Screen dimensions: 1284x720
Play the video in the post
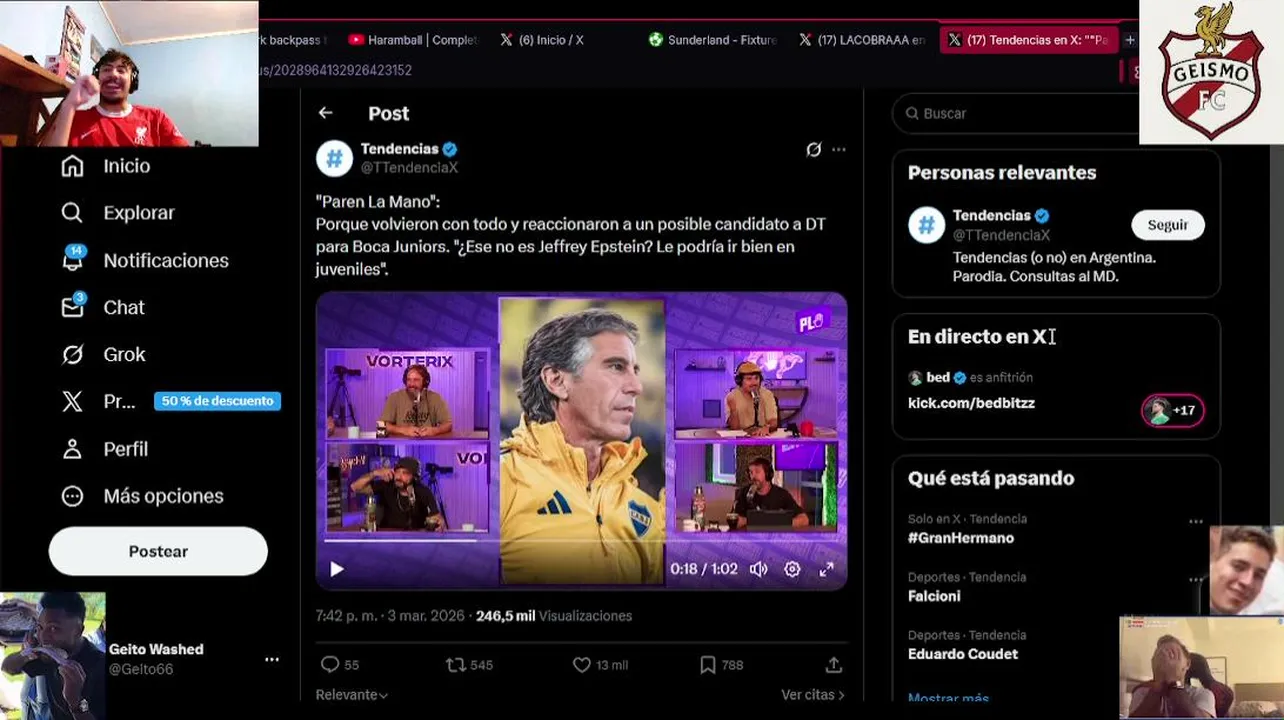(x=337, y=569)
